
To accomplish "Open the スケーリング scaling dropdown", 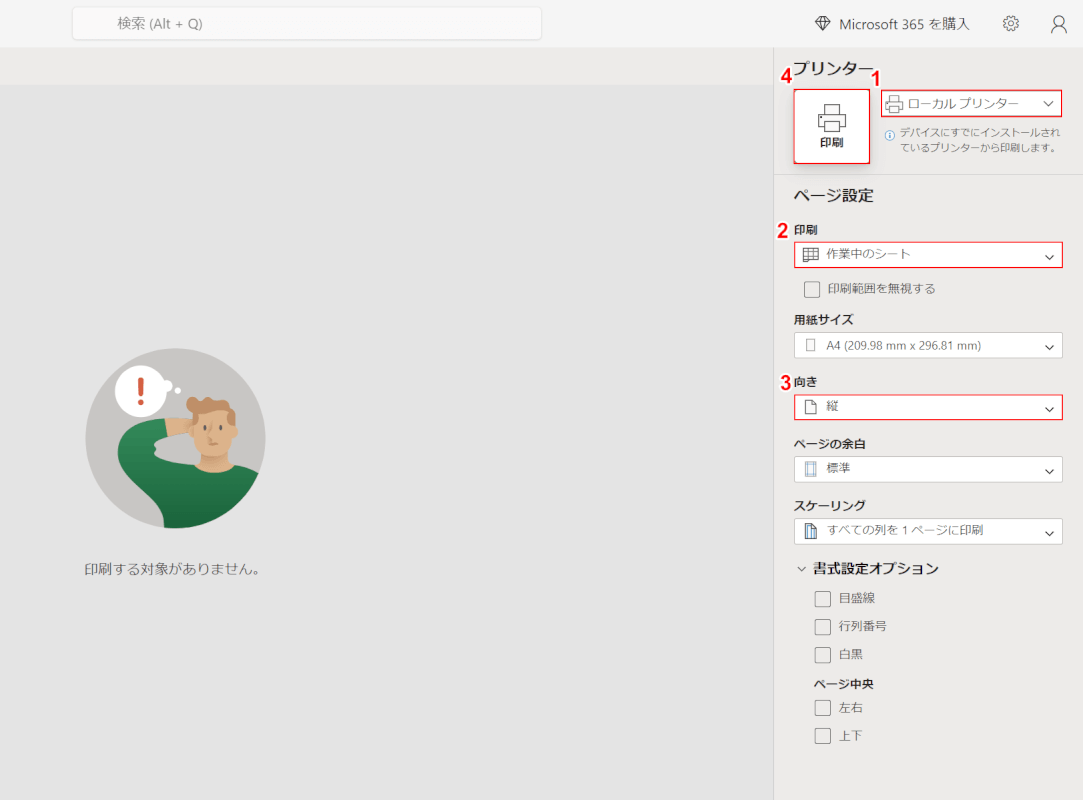I will tap(928, 531).
